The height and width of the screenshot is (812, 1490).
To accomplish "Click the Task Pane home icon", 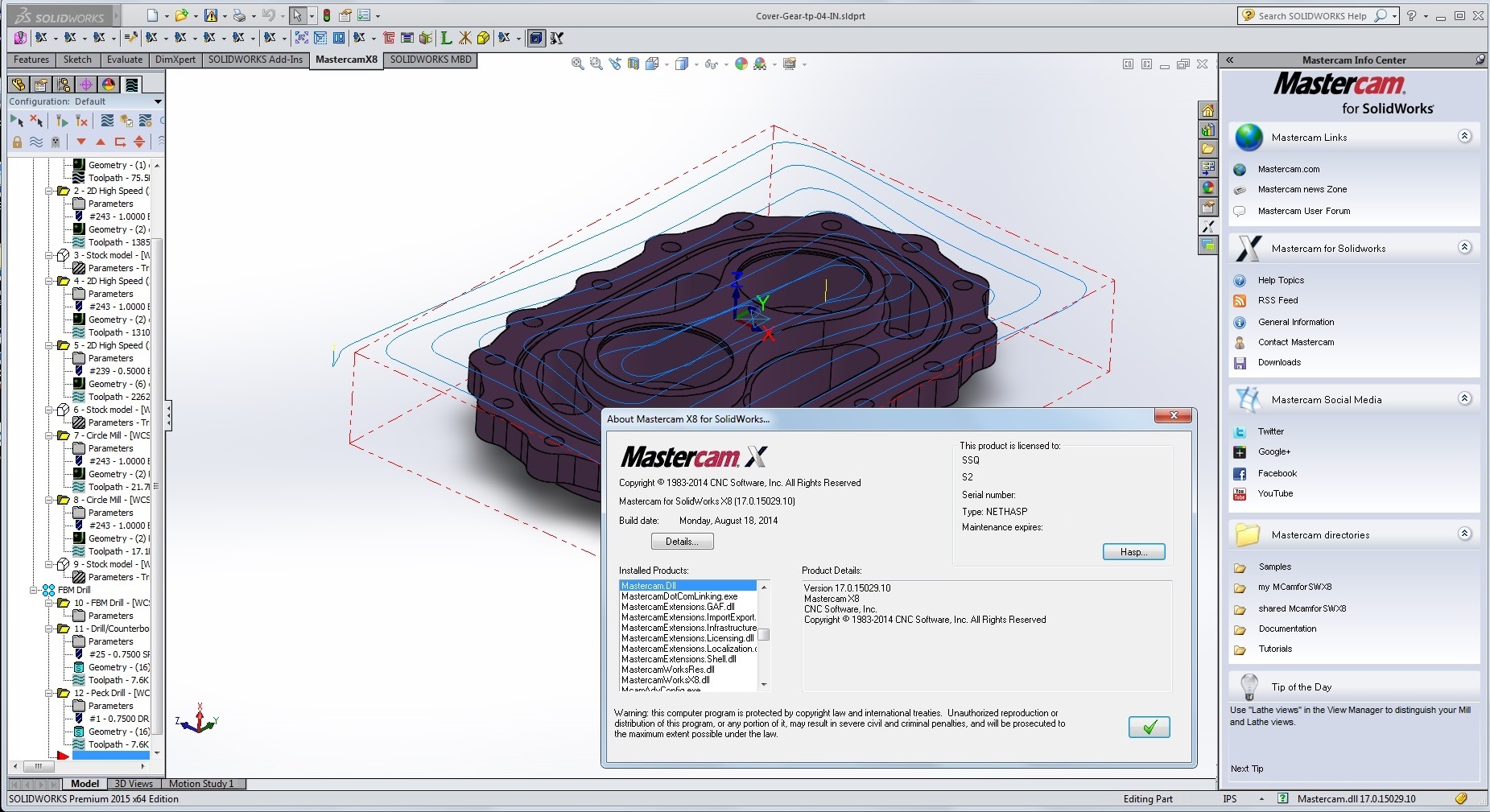I will (x=1207, y=110).
